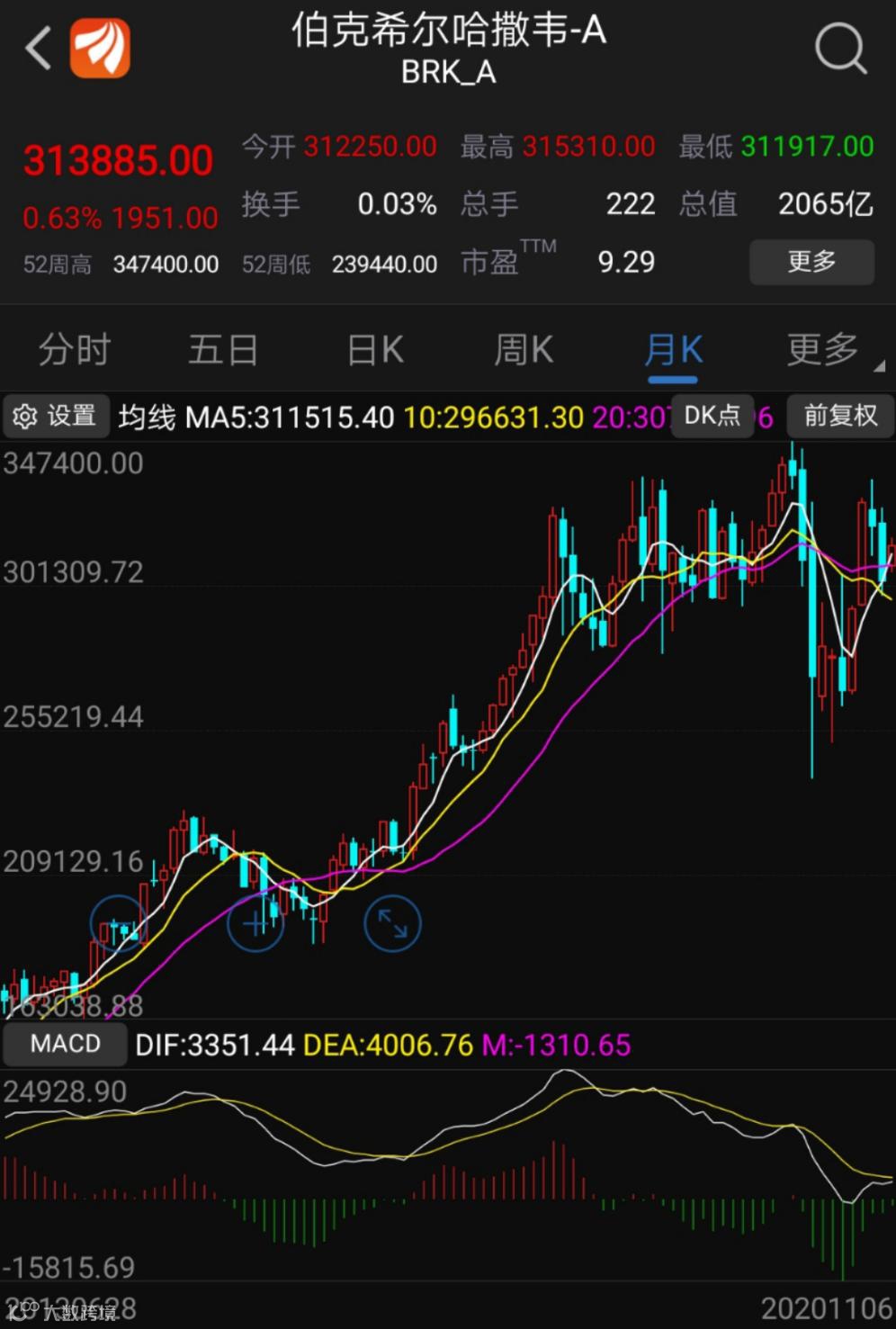
Task: Tap the yellow 10:296631.30 average label
Action: pyautogui.click(x=493, y=418)
